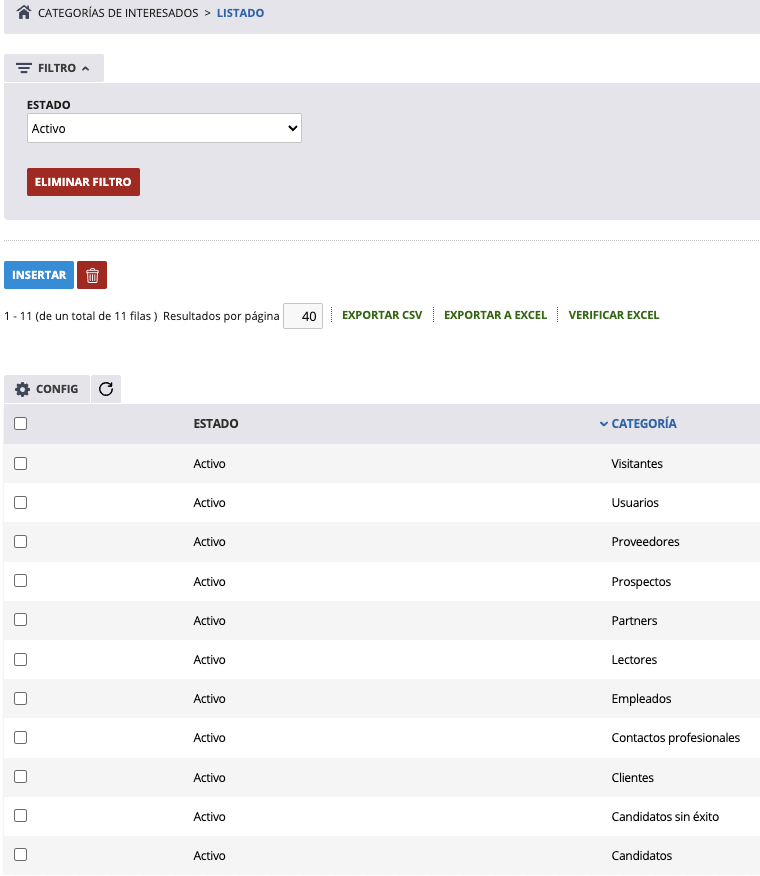This screenshot has height=876, width=760.
Task: Open CONFIG gear settings
Action: click(x=47, y=389)
